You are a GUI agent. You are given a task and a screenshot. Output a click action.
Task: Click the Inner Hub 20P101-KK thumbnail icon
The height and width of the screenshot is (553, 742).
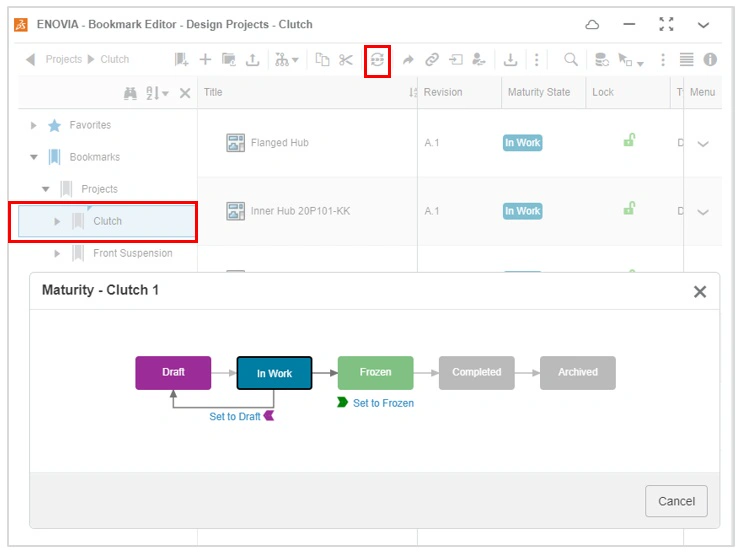point(235,211)
